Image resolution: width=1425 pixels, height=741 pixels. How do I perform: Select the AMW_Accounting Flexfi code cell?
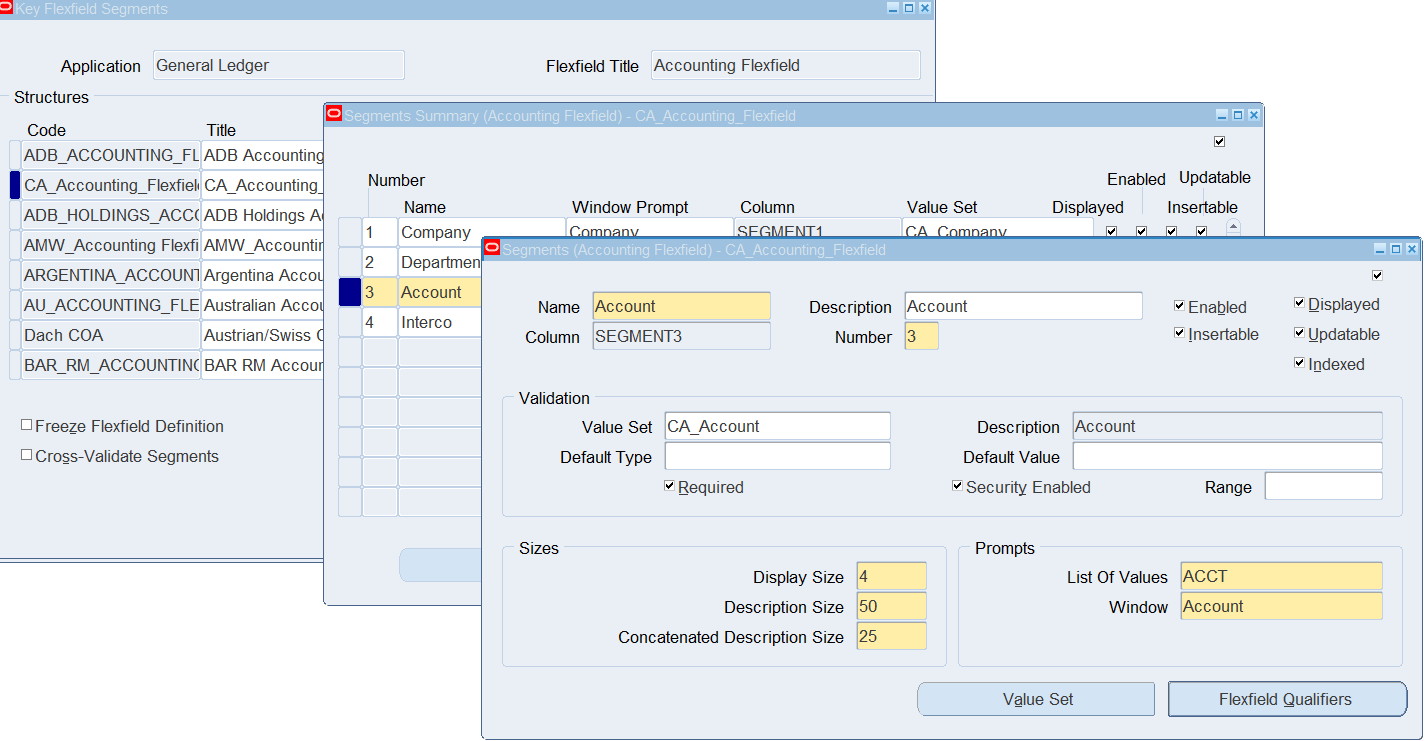point(111,245)
